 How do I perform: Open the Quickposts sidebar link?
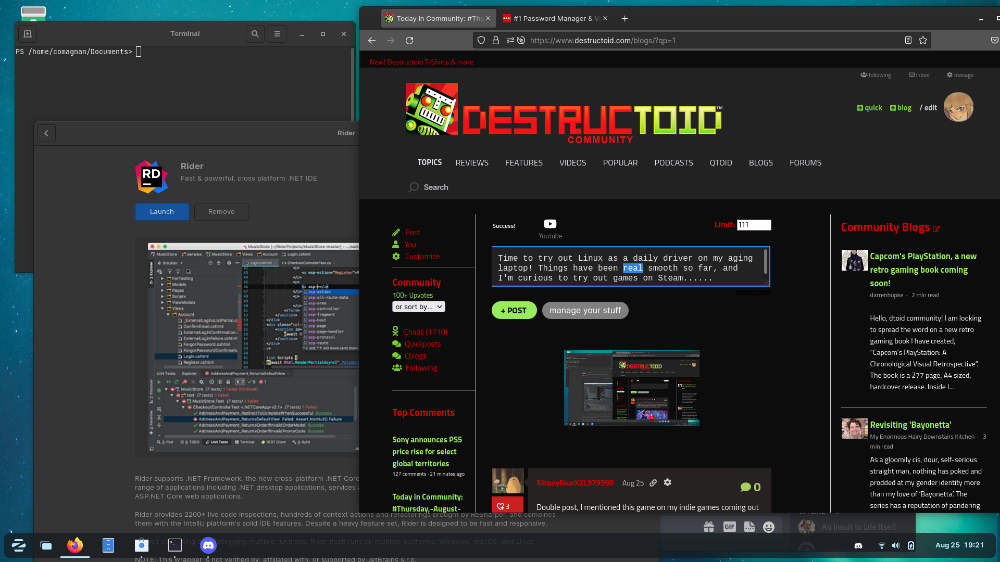pos(422,344)
